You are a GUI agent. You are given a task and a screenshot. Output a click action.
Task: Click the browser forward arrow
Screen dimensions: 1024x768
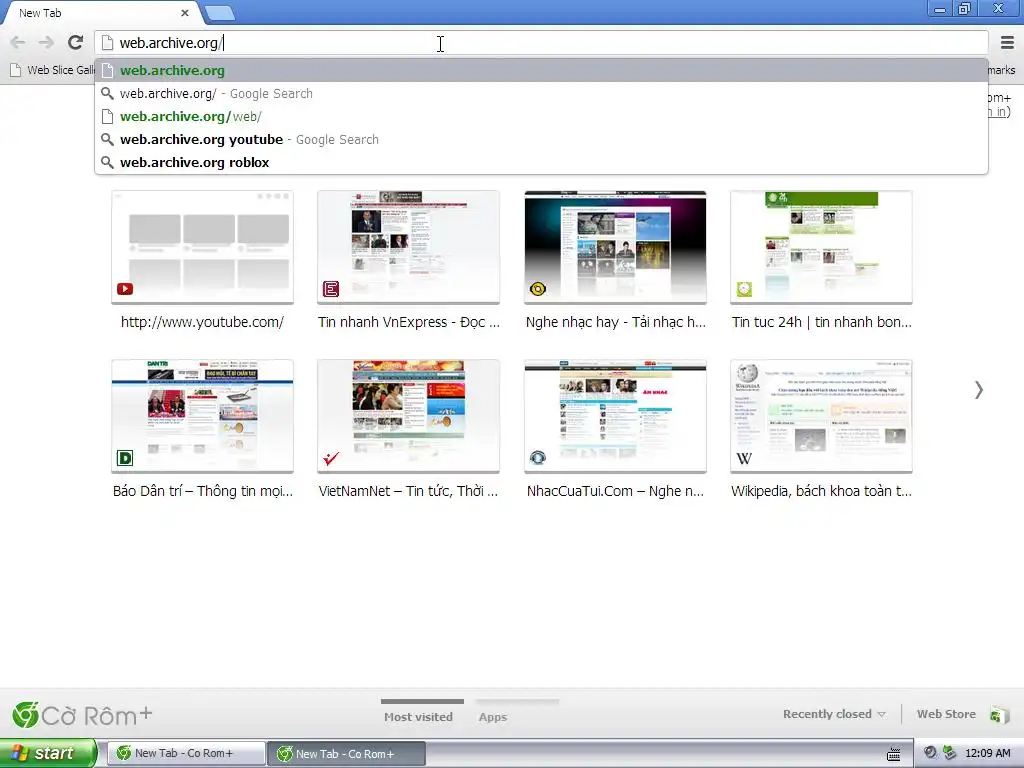pos(46,42)
